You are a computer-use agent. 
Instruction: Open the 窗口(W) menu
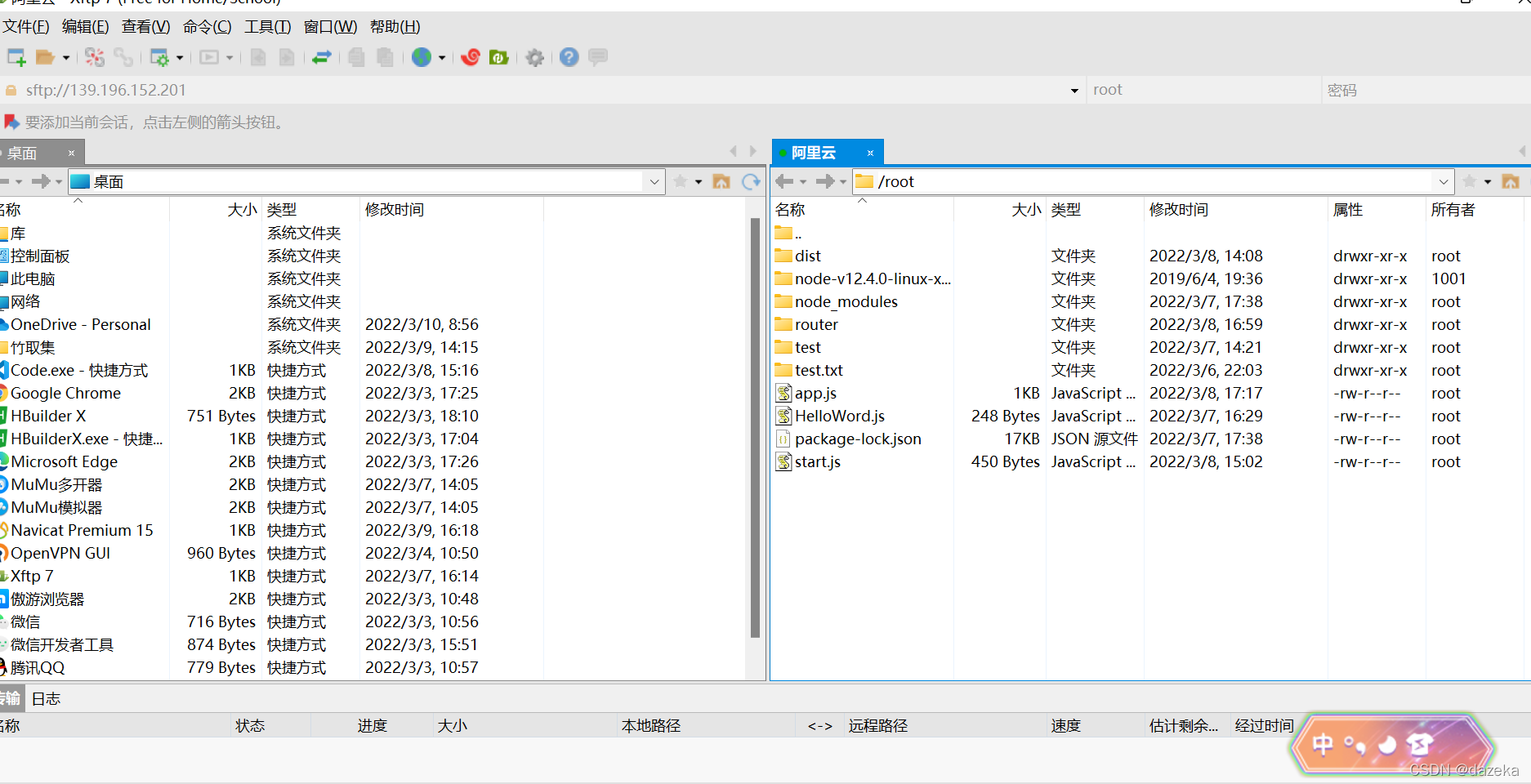point(330,27)
